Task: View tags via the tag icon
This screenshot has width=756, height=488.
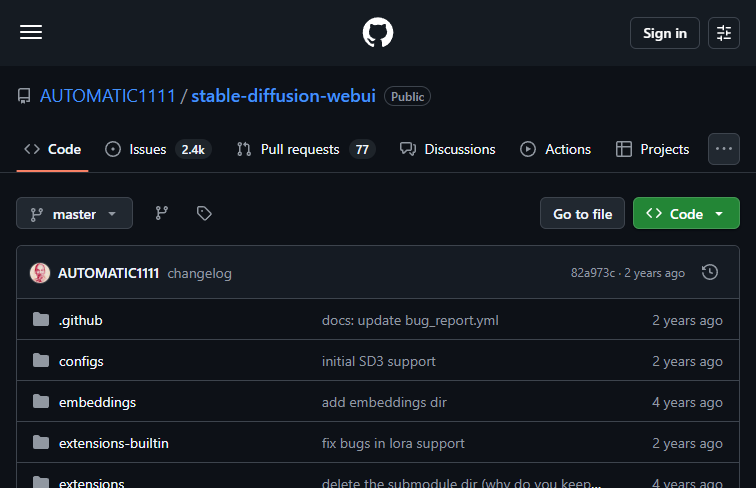Action: coord(204,213)
